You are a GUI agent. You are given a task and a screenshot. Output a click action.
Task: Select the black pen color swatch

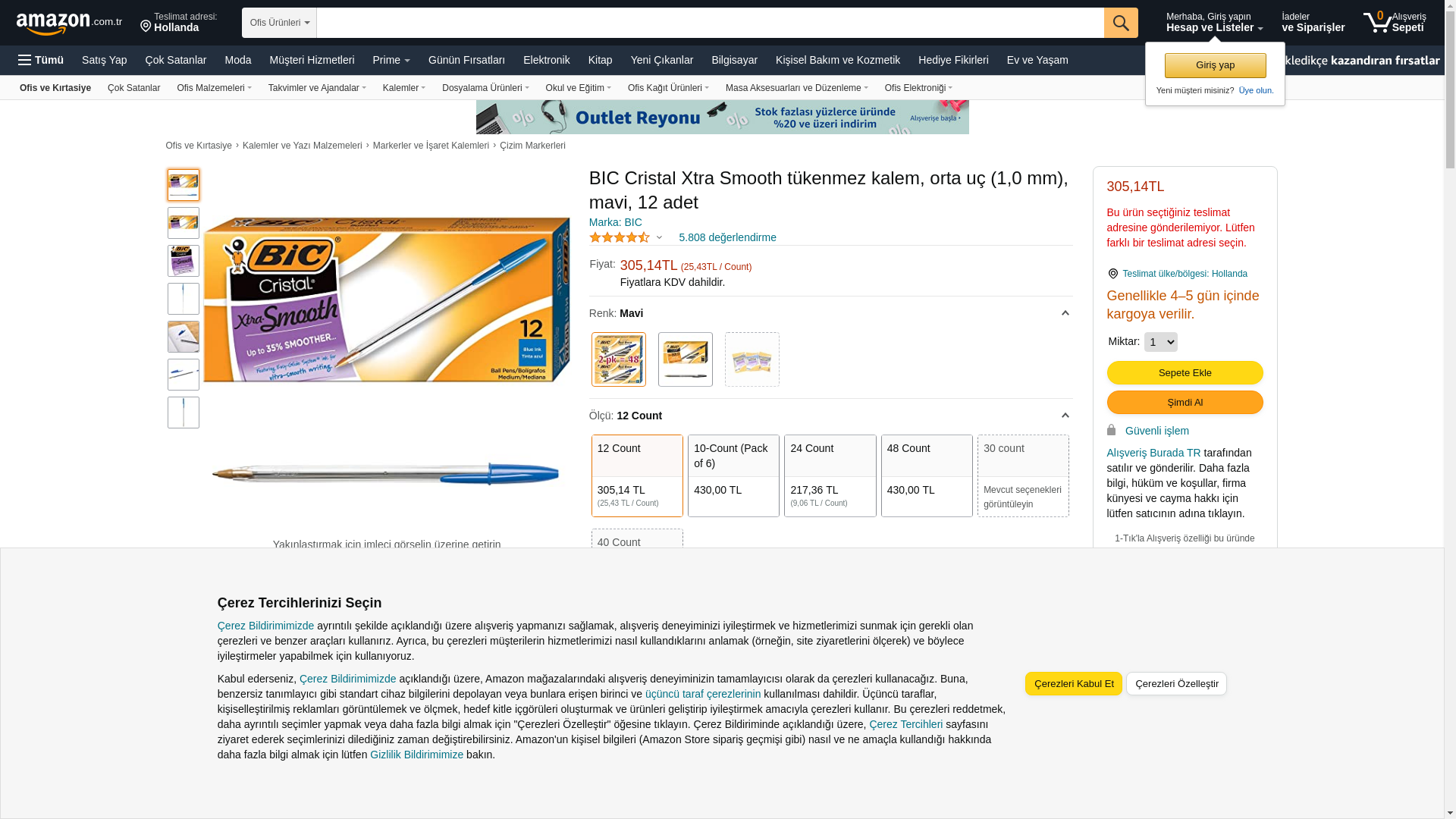pos(685,359)
